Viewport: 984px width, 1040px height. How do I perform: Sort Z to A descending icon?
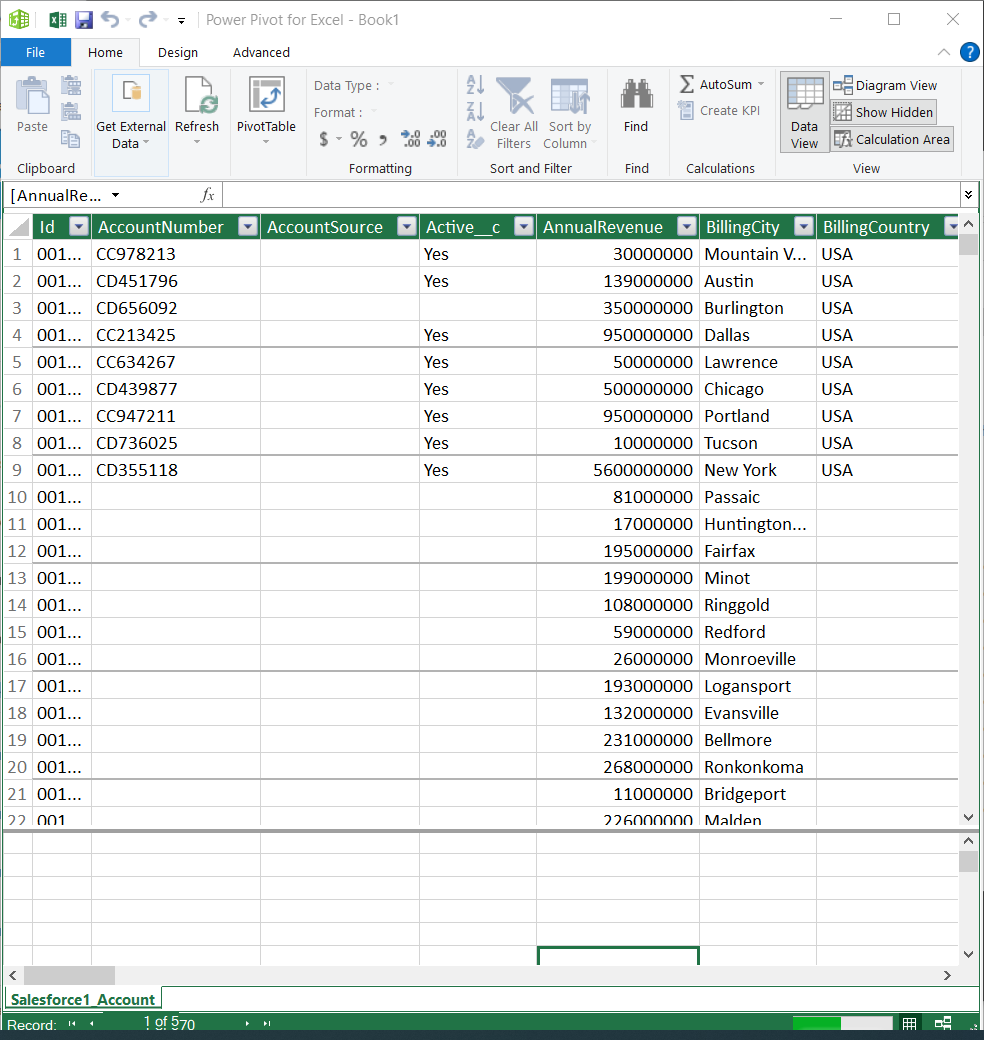475,111
